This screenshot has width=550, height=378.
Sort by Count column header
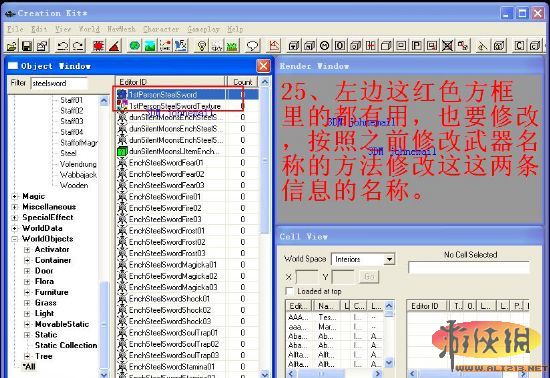tap(243, 82)
